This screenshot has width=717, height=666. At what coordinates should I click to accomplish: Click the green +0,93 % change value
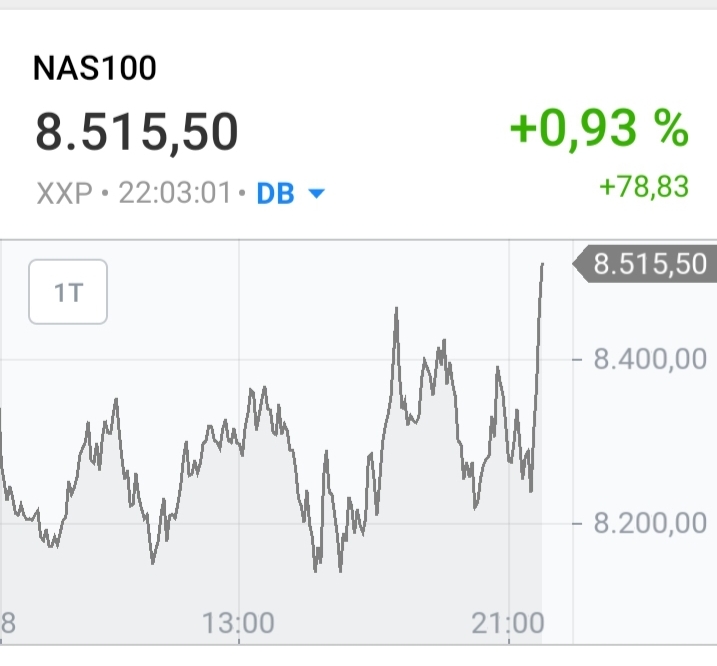(x=599, y=129)
